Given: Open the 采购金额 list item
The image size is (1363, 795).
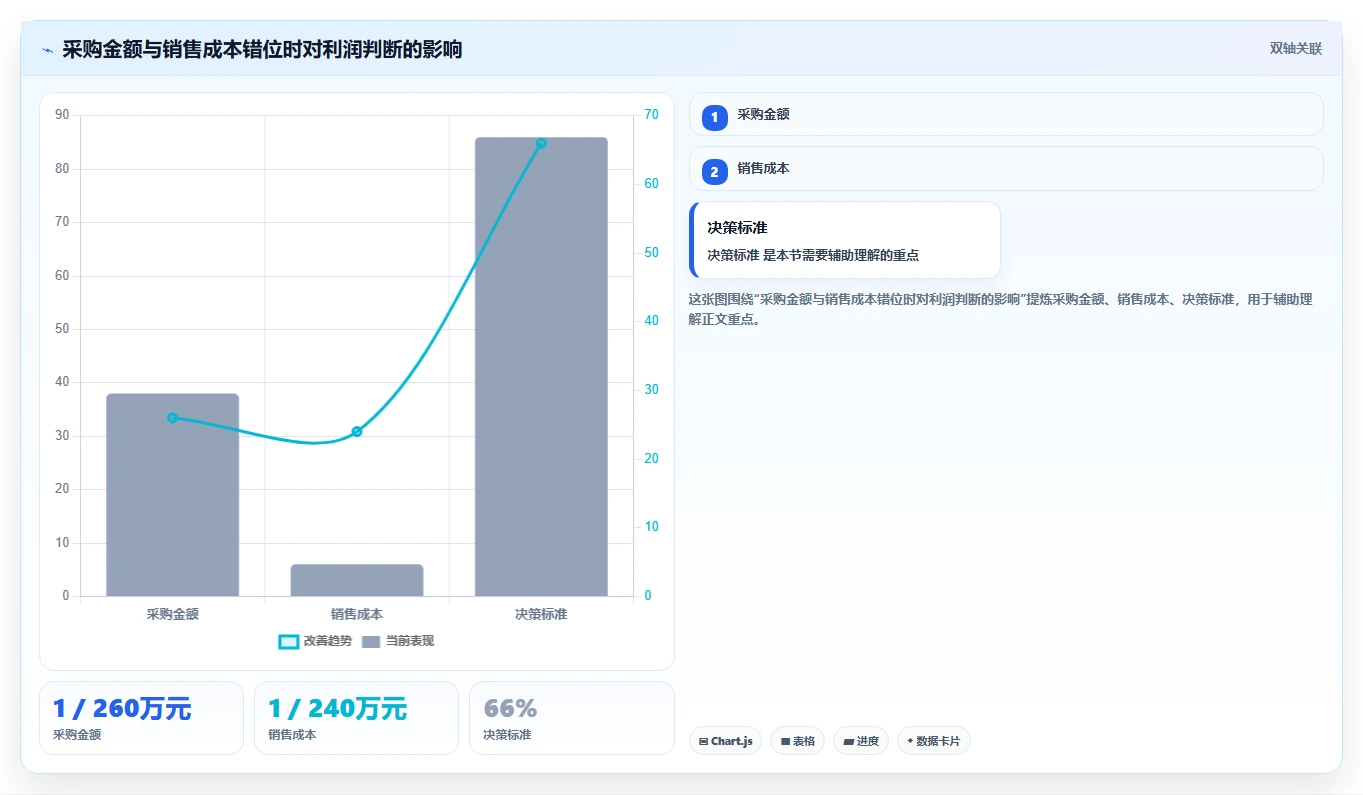Looking at the screenshot, I should 1006,114.
